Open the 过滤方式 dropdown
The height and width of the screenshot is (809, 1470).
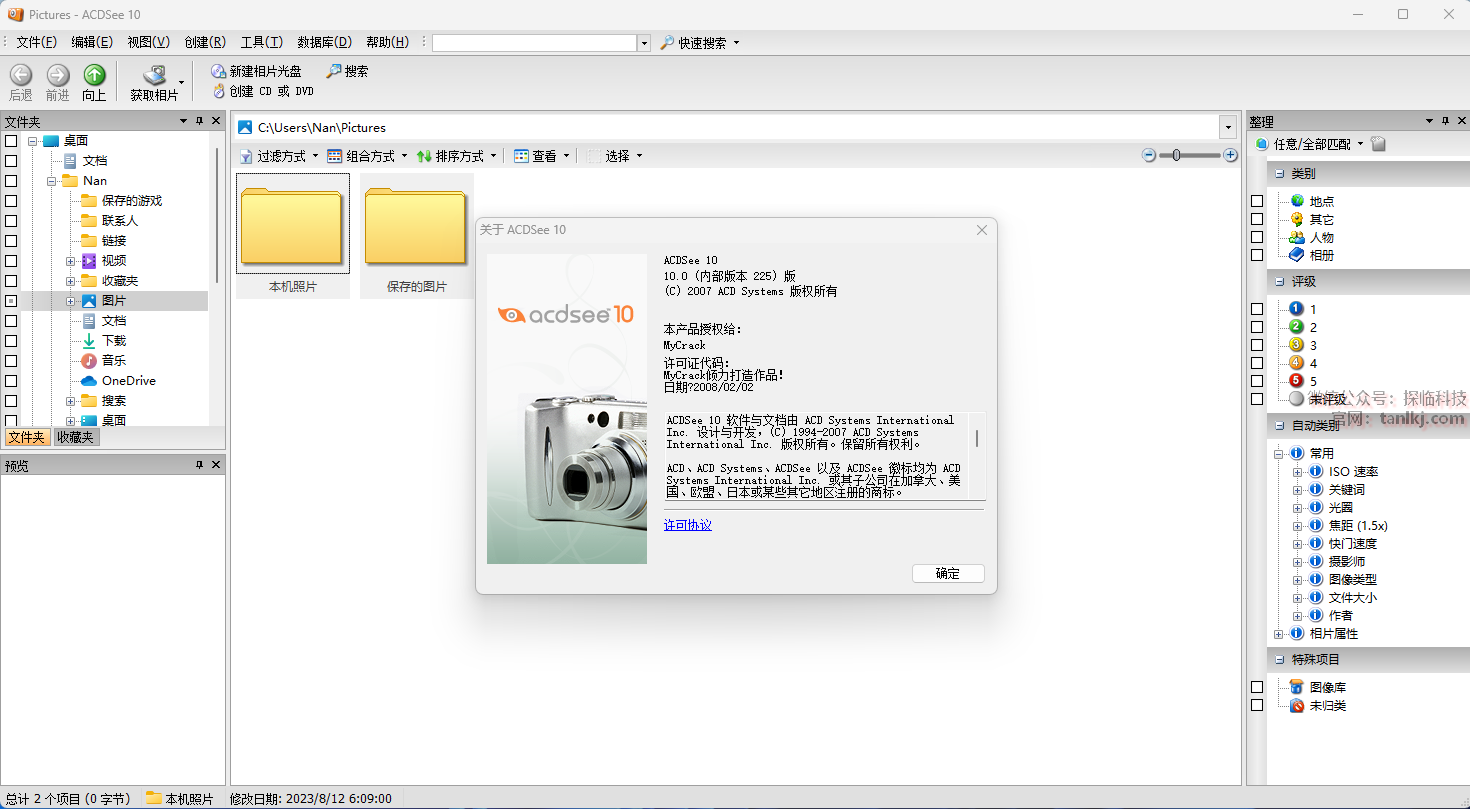pos(278,156)
